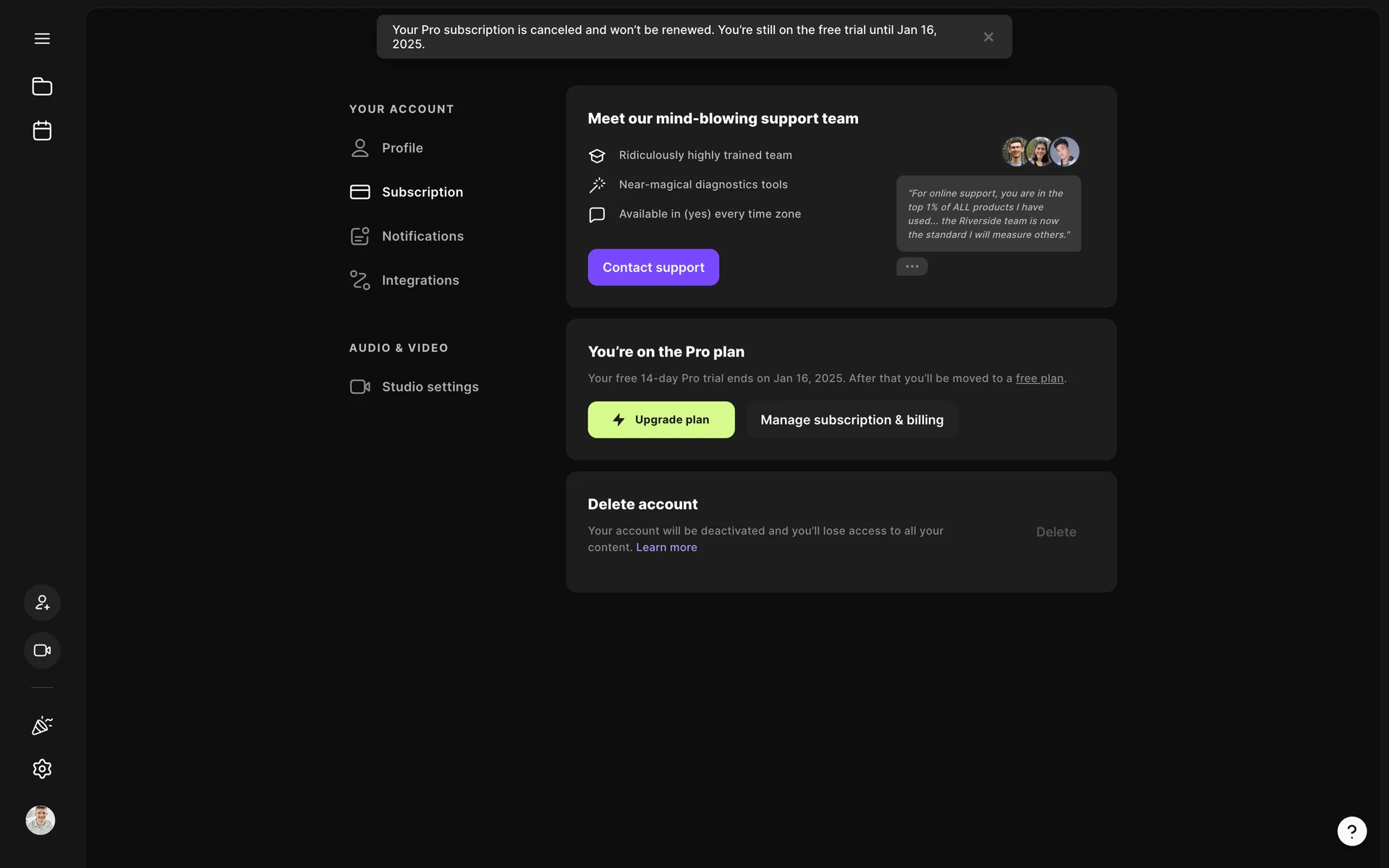Open the settings gear icon
Image resolution: width=1389 pixels, height=868 pixels.
(42, 769)
